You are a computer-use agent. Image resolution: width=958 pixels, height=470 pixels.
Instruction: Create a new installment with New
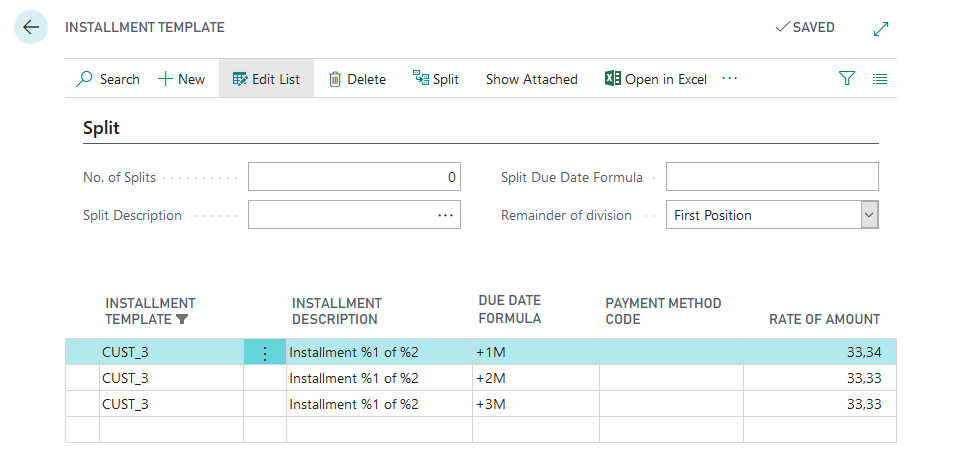pyautogui.click(x=181, y=79)
